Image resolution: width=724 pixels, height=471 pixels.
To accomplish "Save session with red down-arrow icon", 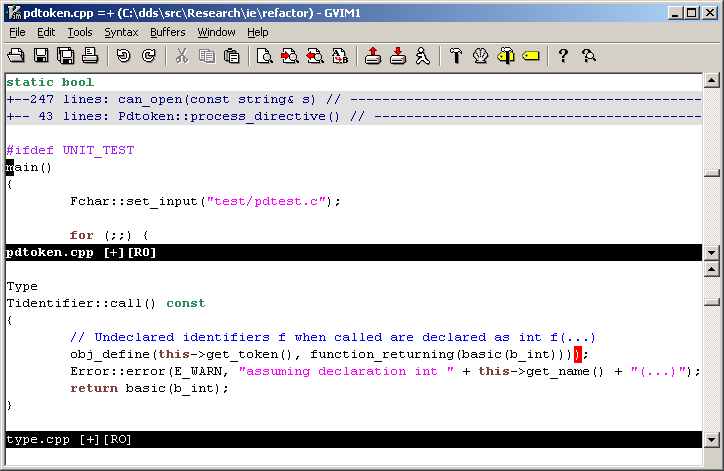I will coord(398,56).
